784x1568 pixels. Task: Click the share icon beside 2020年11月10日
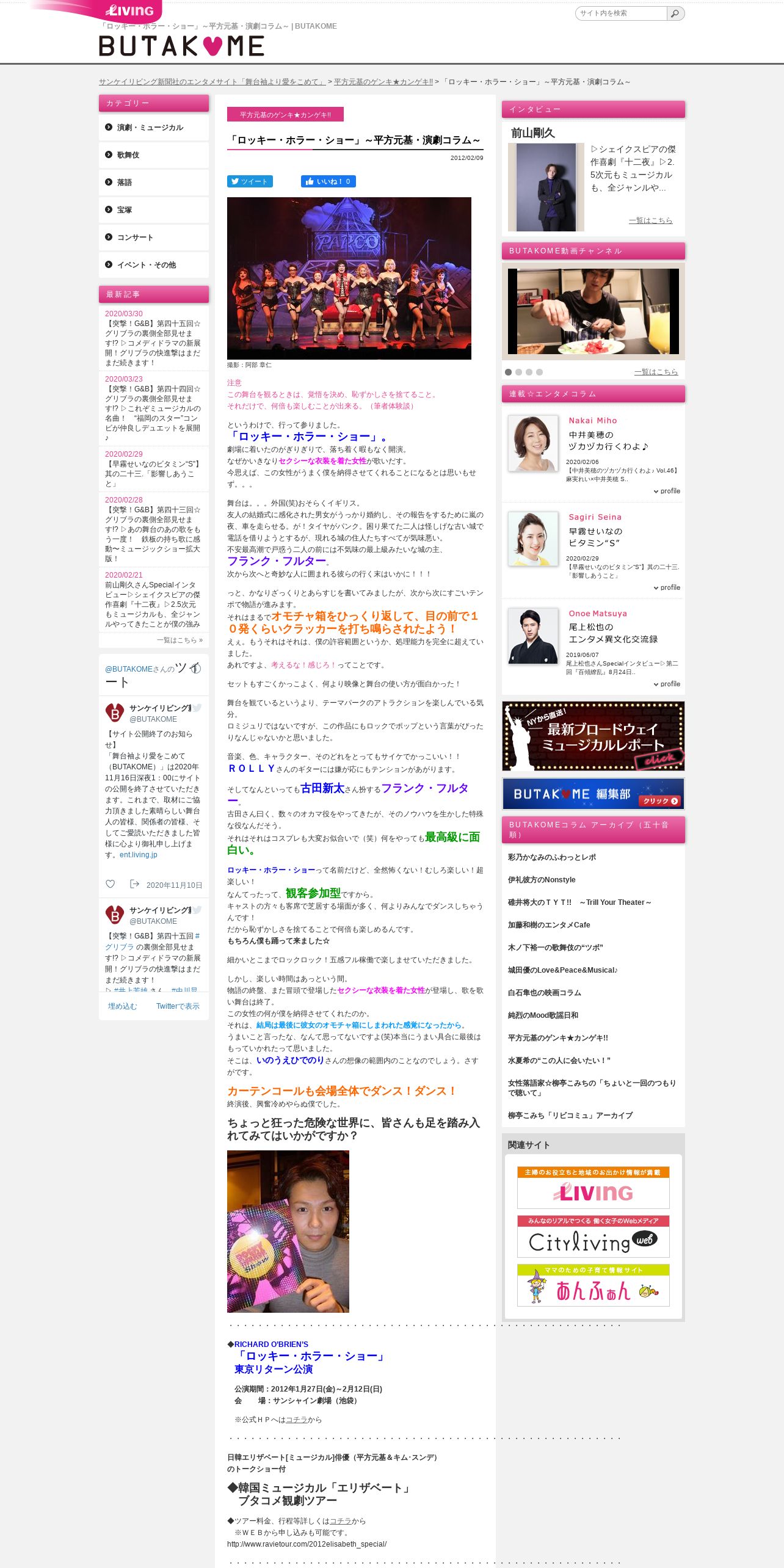(x=134, y=884)
